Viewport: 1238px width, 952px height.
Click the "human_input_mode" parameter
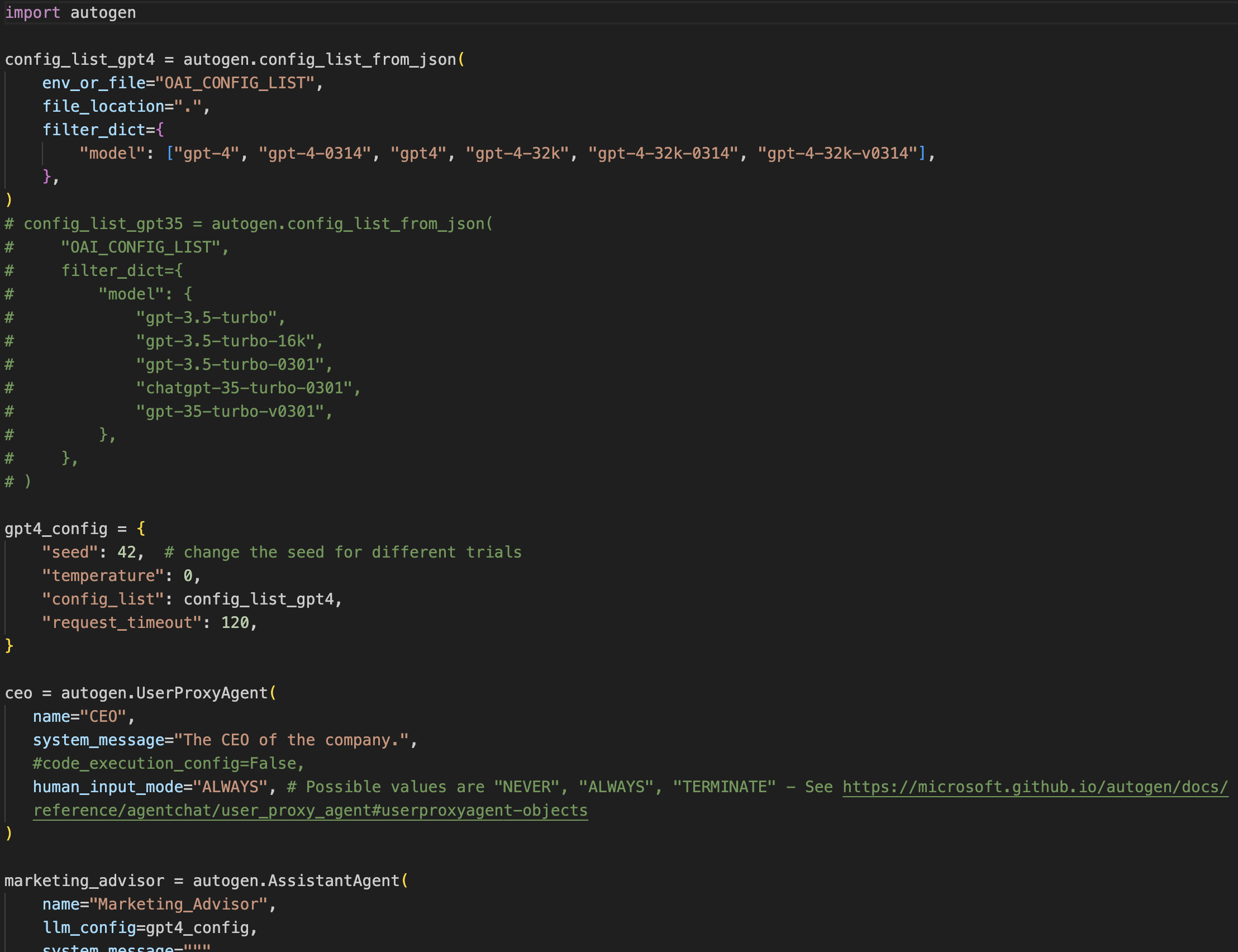[x=108, y=787]
